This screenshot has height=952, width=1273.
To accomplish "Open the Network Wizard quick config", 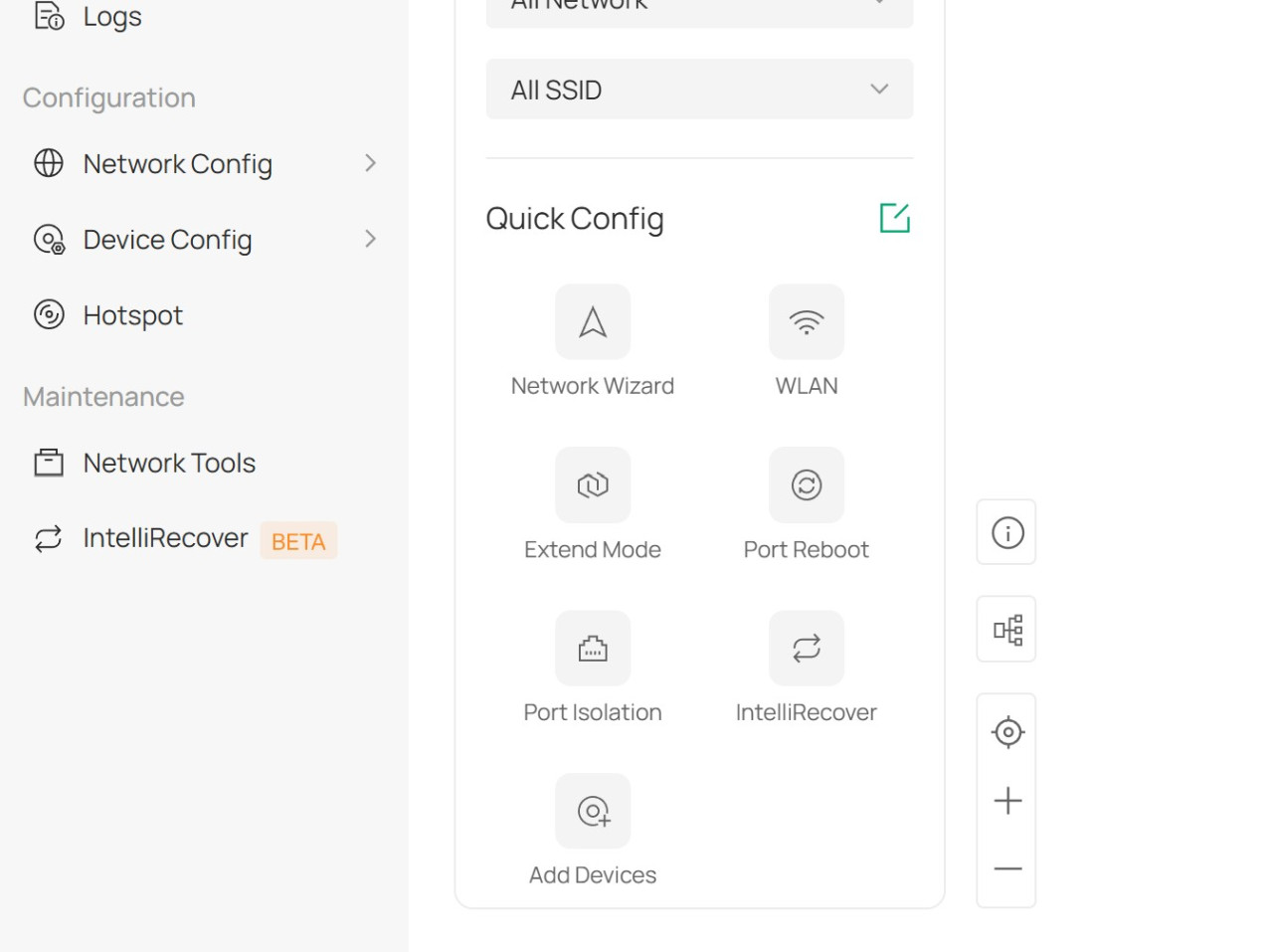I will click(x=593, y=322).
